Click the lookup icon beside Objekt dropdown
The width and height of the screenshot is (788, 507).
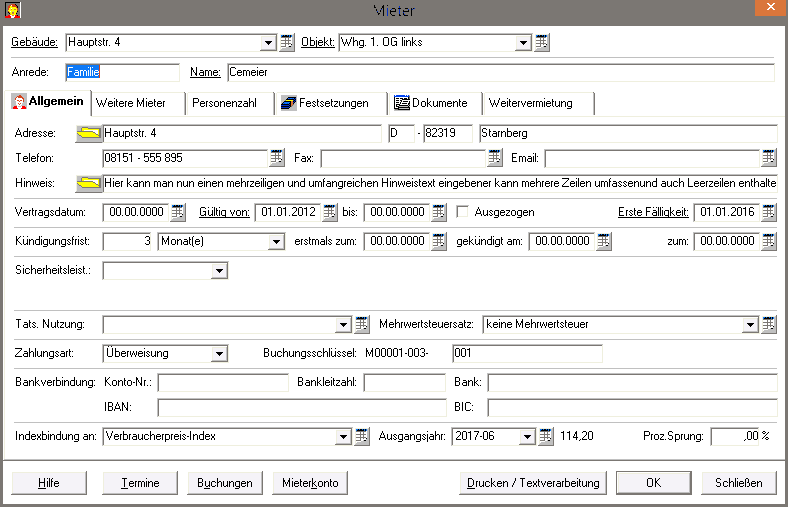pos(541,42)
